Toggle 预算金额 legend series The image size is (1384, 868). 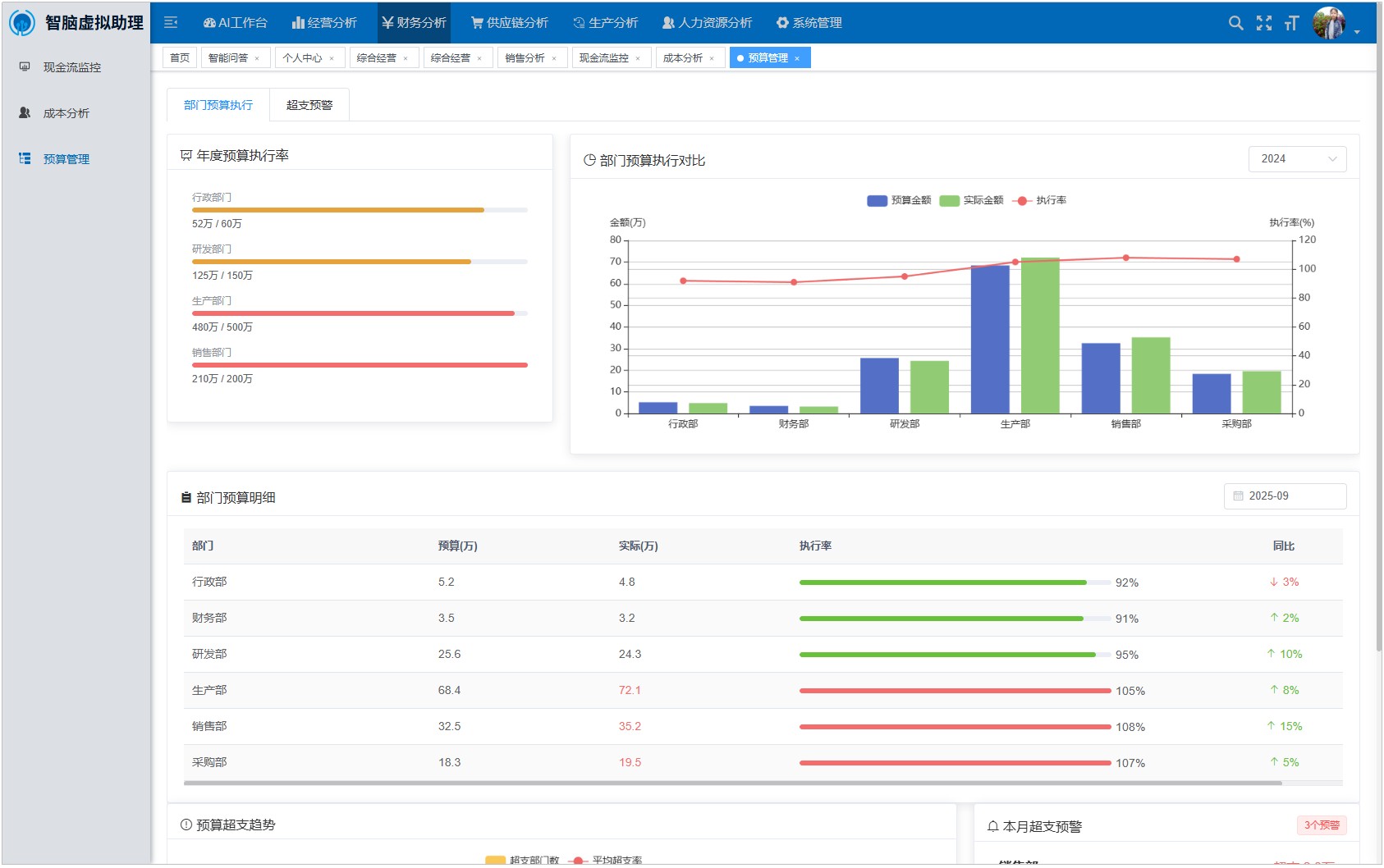pos(900,200)
